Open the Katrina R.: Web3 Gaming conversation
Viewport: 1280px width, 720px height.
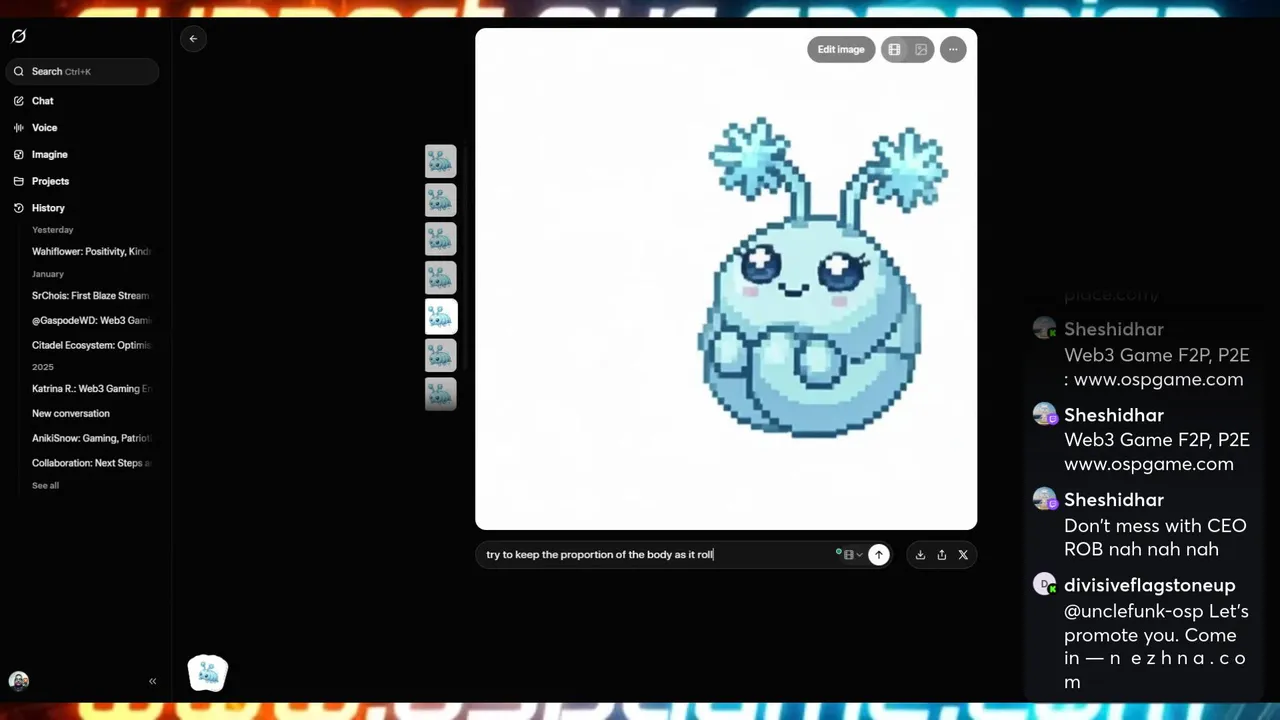[91, 388]
